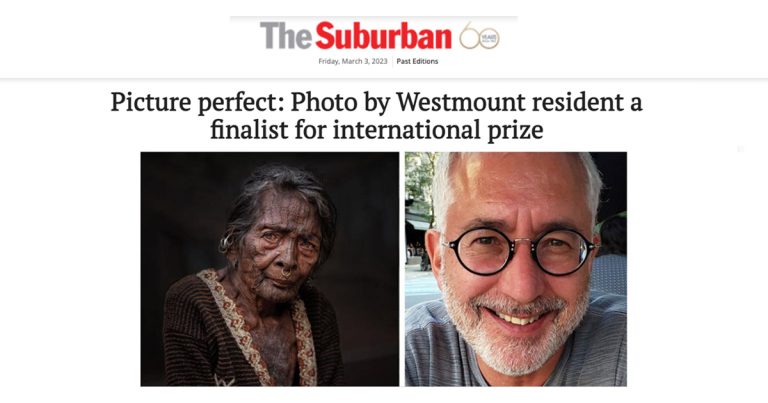Image resolution: width=768 pixels, height=403 pixels.
Task: Click the gray "The" in the masthead
Action: point(286,36)
